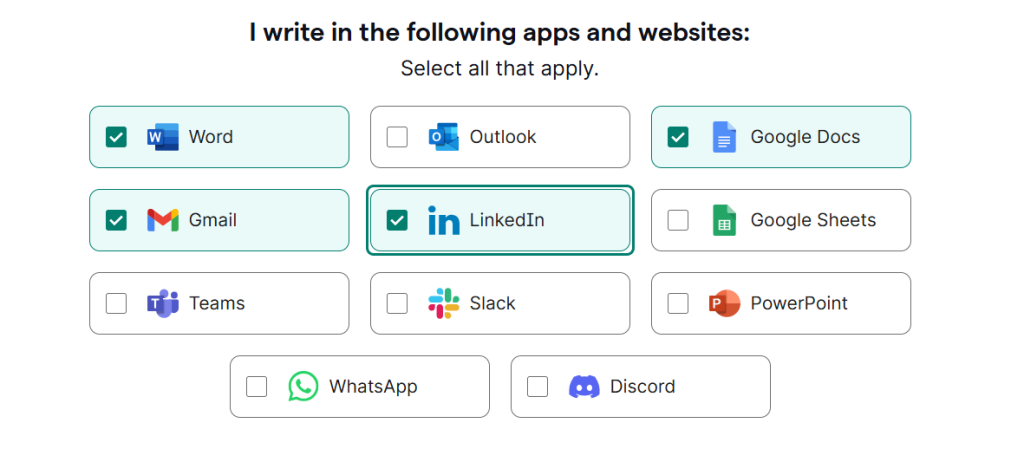
Task: Select the Slack option label
Action: click(492, 303)
